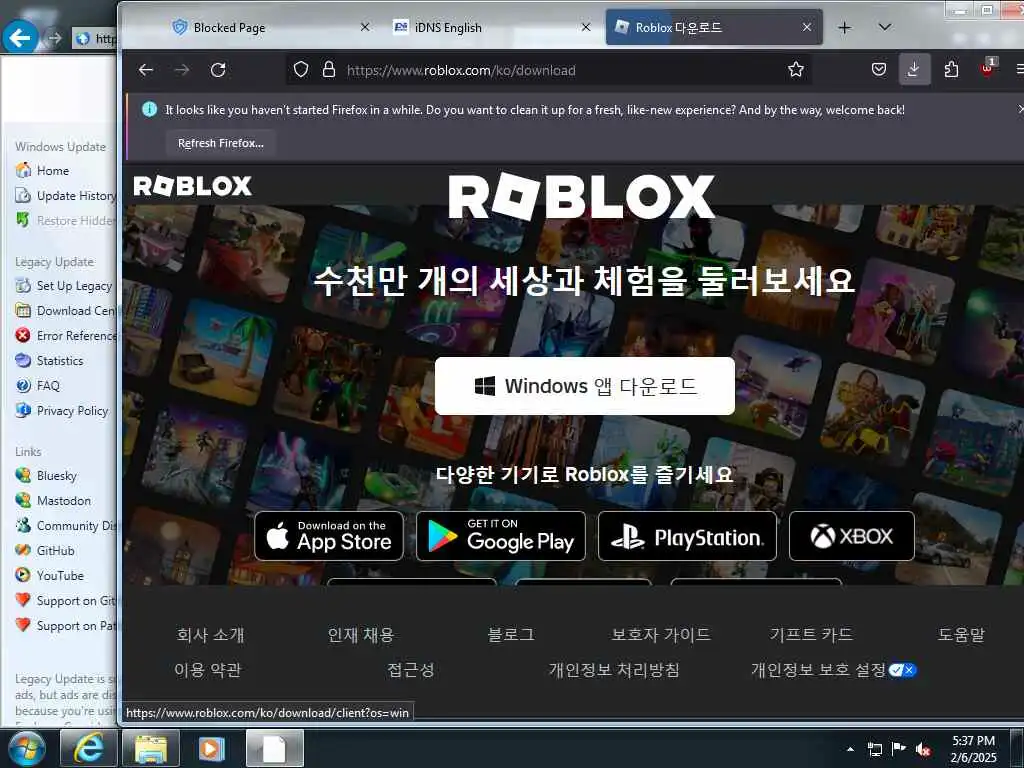Select the Roblox 다운로드 tab

(x=714, y=27)
